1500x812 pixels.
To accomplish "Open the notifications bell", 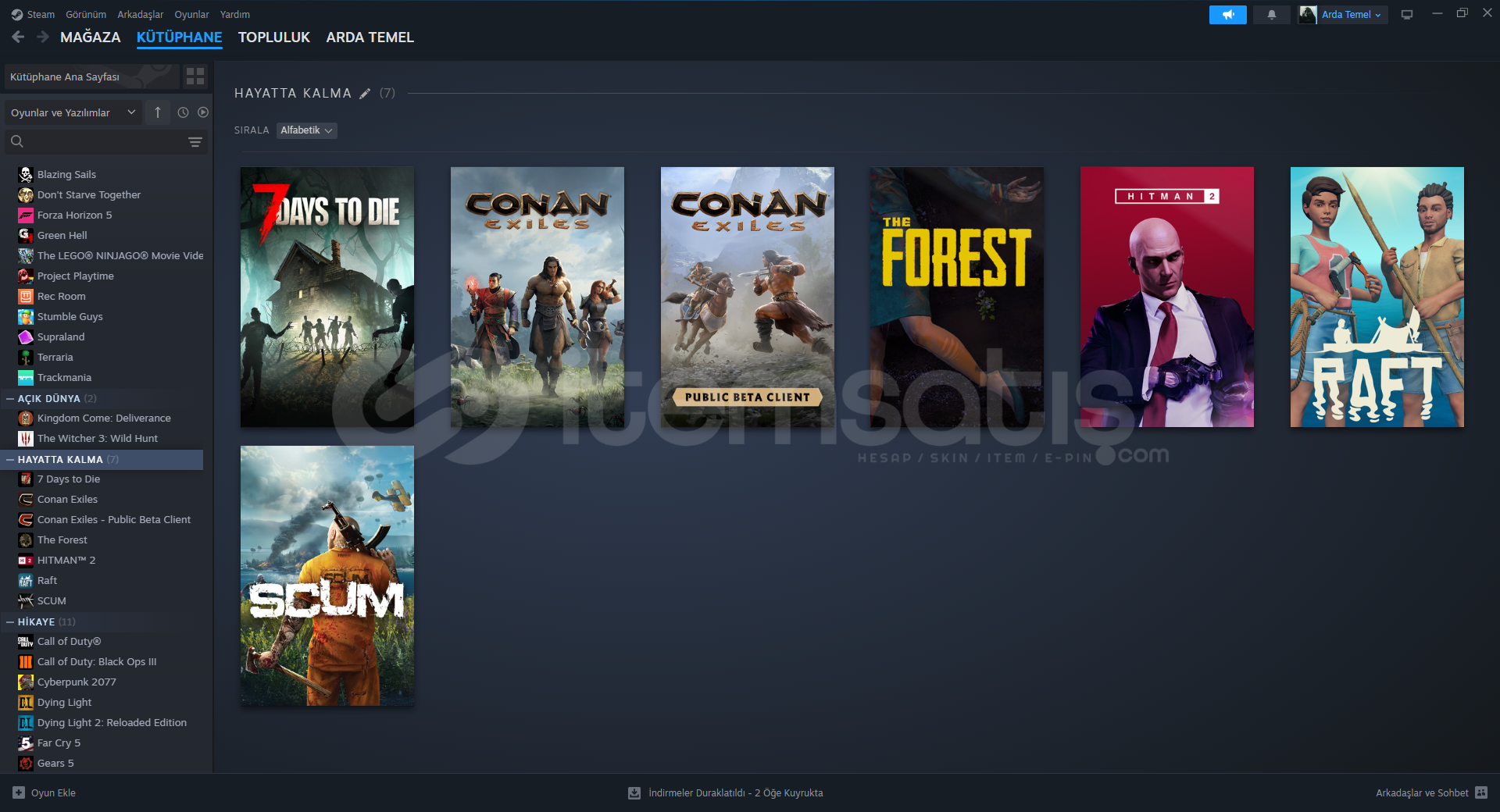I will (x=1272, y=15).
